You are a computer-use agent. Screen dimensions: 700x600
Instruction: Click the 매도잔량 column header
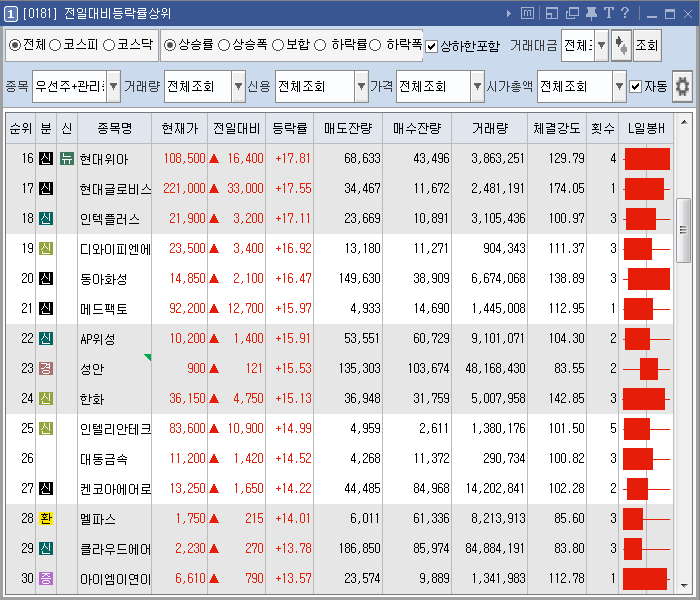348,129
